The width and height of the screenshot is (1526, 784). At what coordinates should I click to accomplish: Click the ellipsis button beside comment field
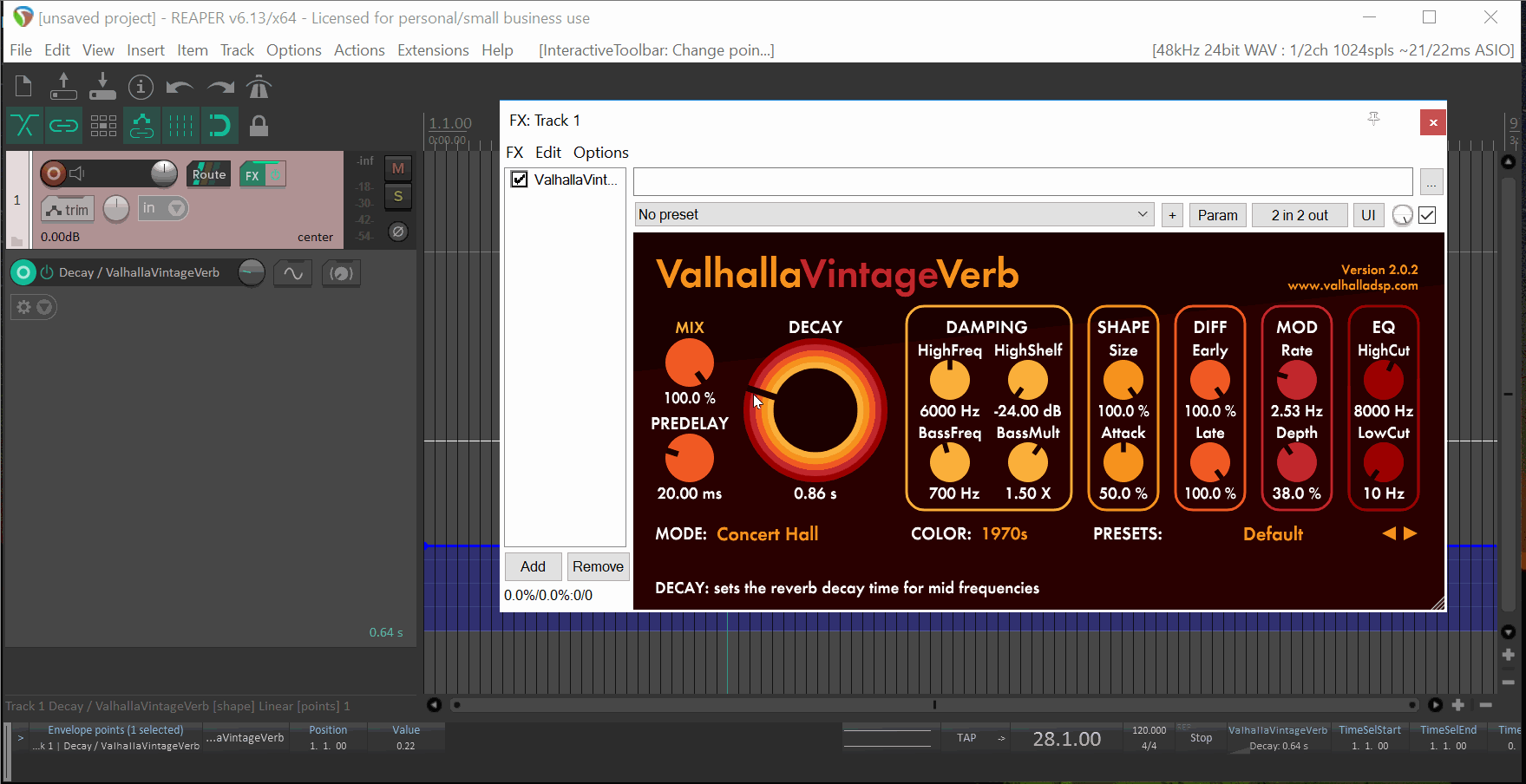click(1431, 182)
